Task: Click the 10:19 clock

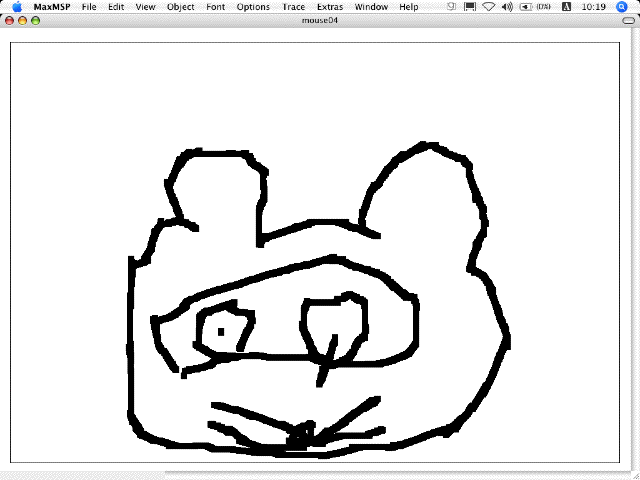Action: [x=593, y=7]
